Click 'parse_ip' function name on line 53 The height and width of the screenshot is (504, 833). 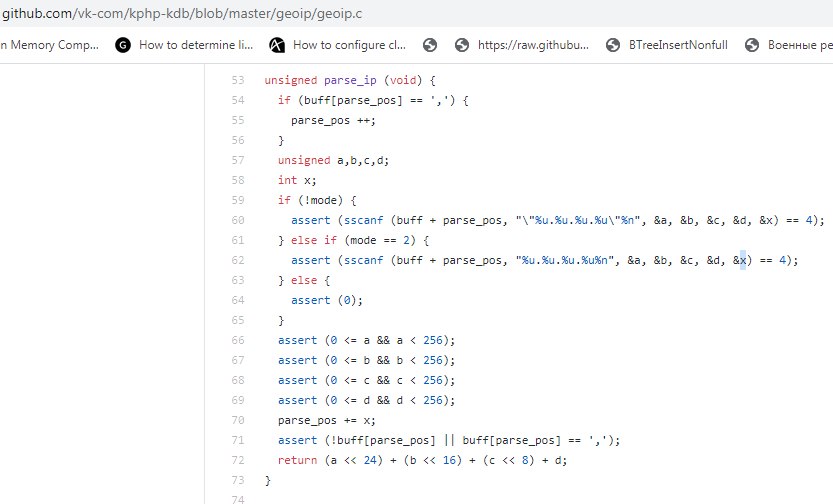click(350, 80)
